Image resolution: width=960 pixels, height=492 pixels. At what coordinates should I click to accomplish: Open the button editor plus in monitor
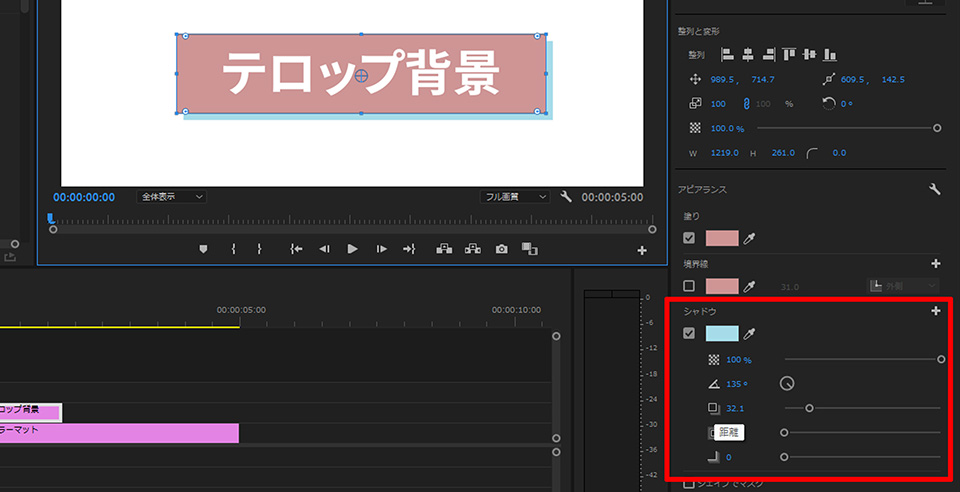642,250
